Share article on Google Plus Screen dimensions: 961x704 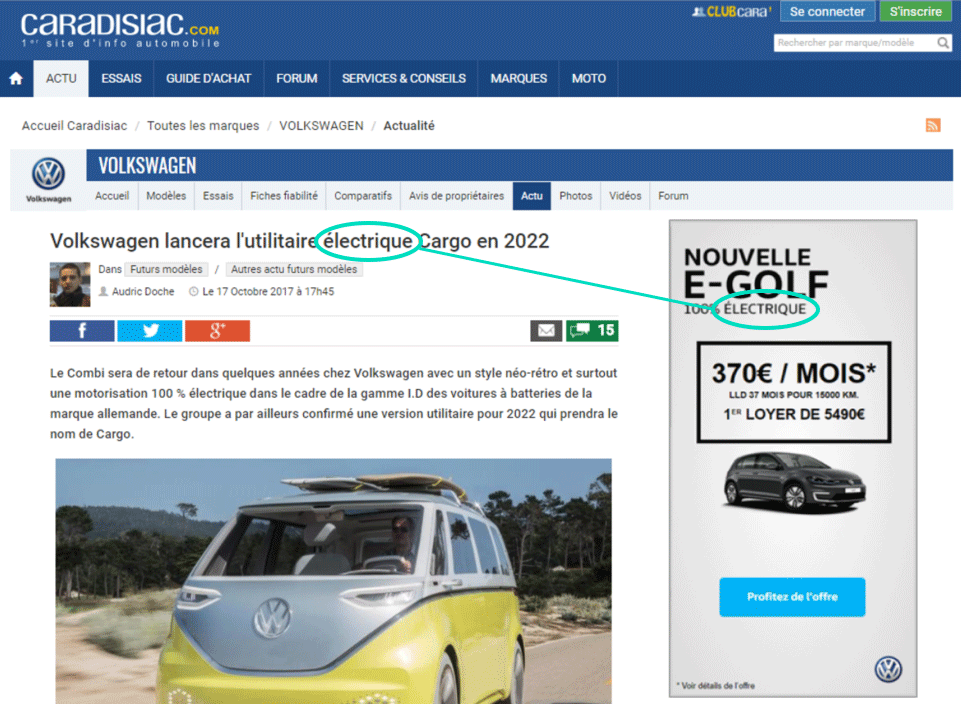[x=217, y=331]
